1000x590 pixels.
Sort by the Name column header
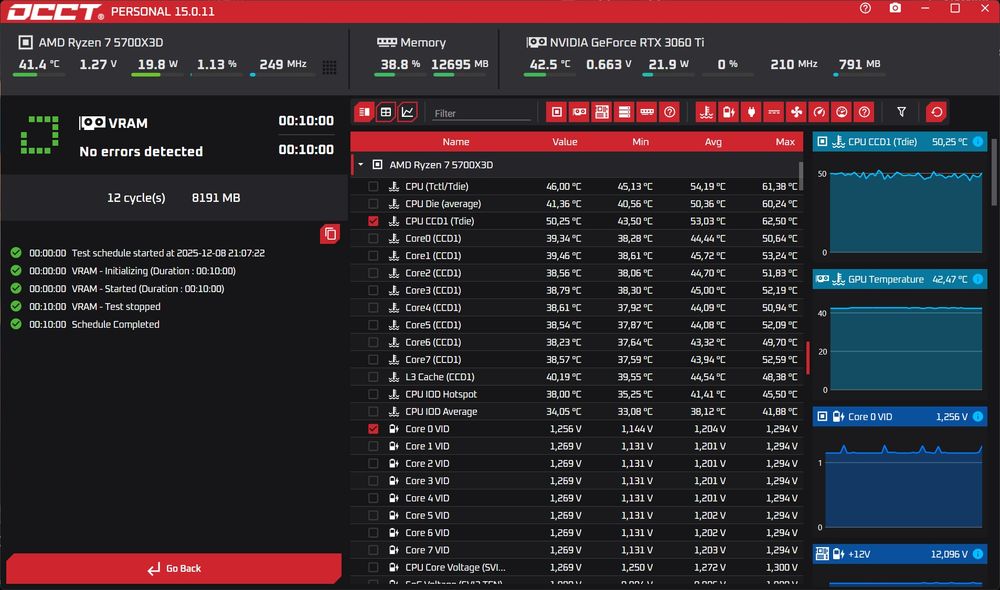point(455,142)
